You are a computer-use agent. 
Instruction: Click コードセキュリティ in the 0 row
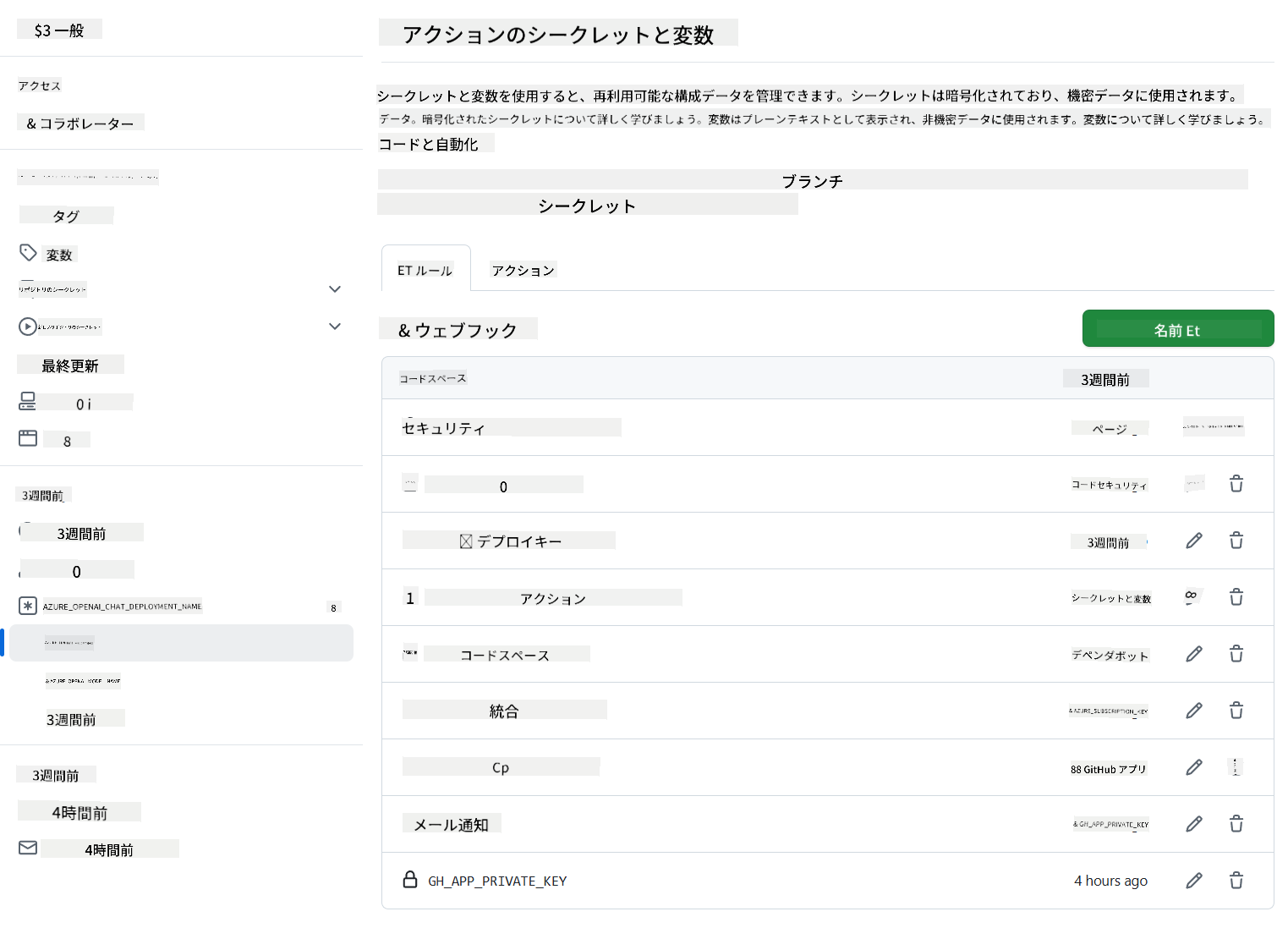[1109, 485]
